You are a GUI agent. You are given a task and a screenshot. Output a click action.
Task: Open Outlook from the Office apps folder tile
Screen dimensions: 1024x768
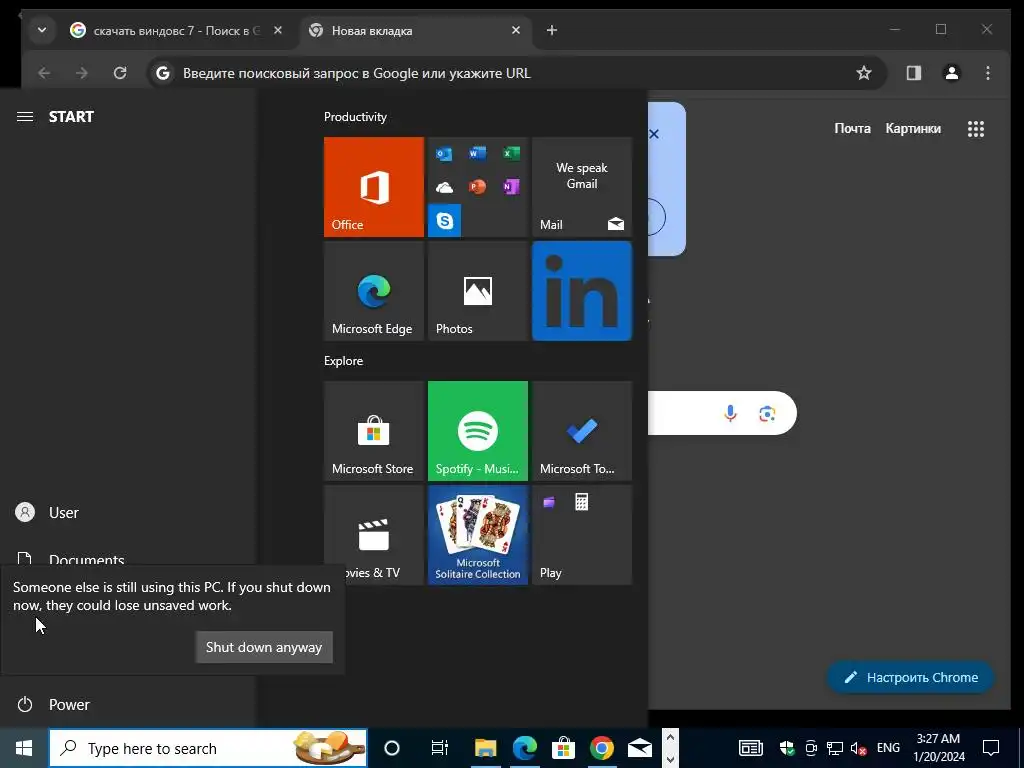click(444, 154)
